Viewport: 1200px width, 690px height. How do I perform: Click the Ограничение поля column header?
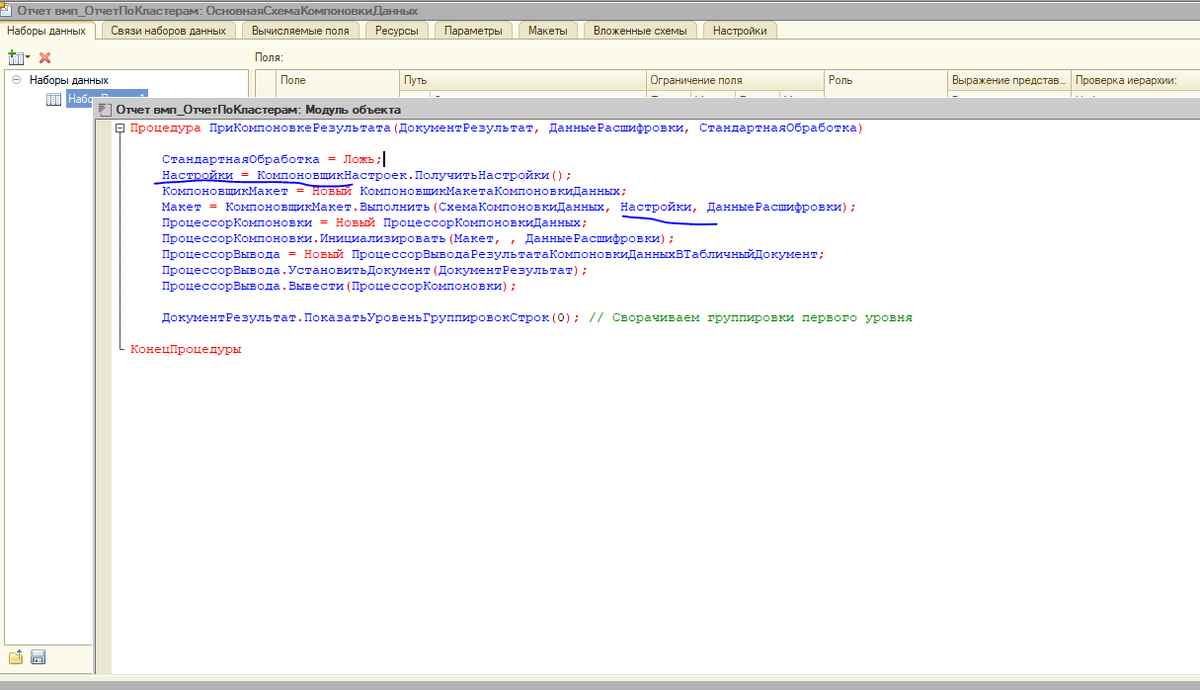pyautogui.click(x=734, y=80)
